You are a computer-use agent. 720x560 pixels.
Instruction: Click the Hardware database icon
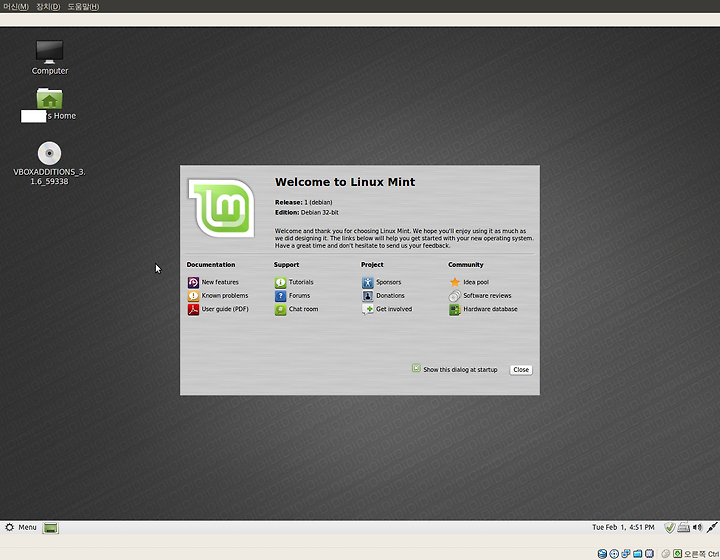click(x=455, y=309)
